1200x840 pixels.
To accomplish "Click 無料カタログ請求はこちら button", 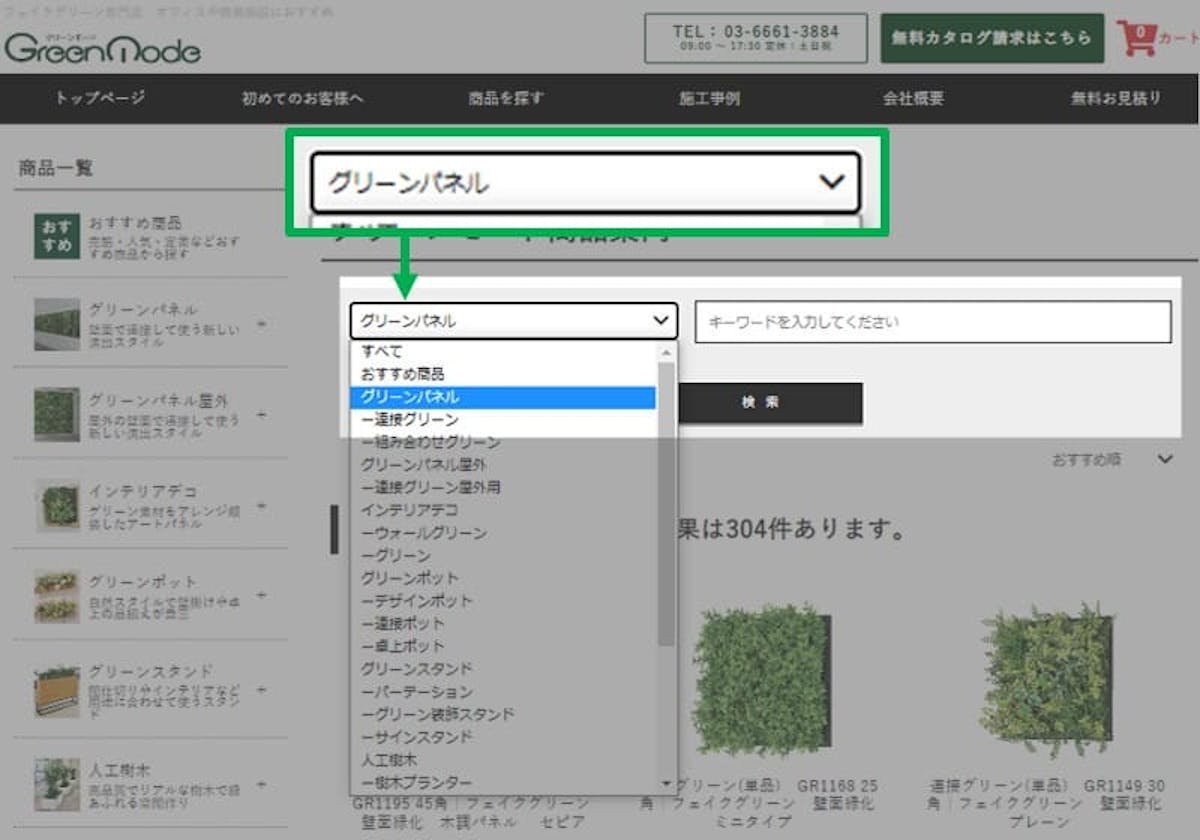I will pos(991,38).
